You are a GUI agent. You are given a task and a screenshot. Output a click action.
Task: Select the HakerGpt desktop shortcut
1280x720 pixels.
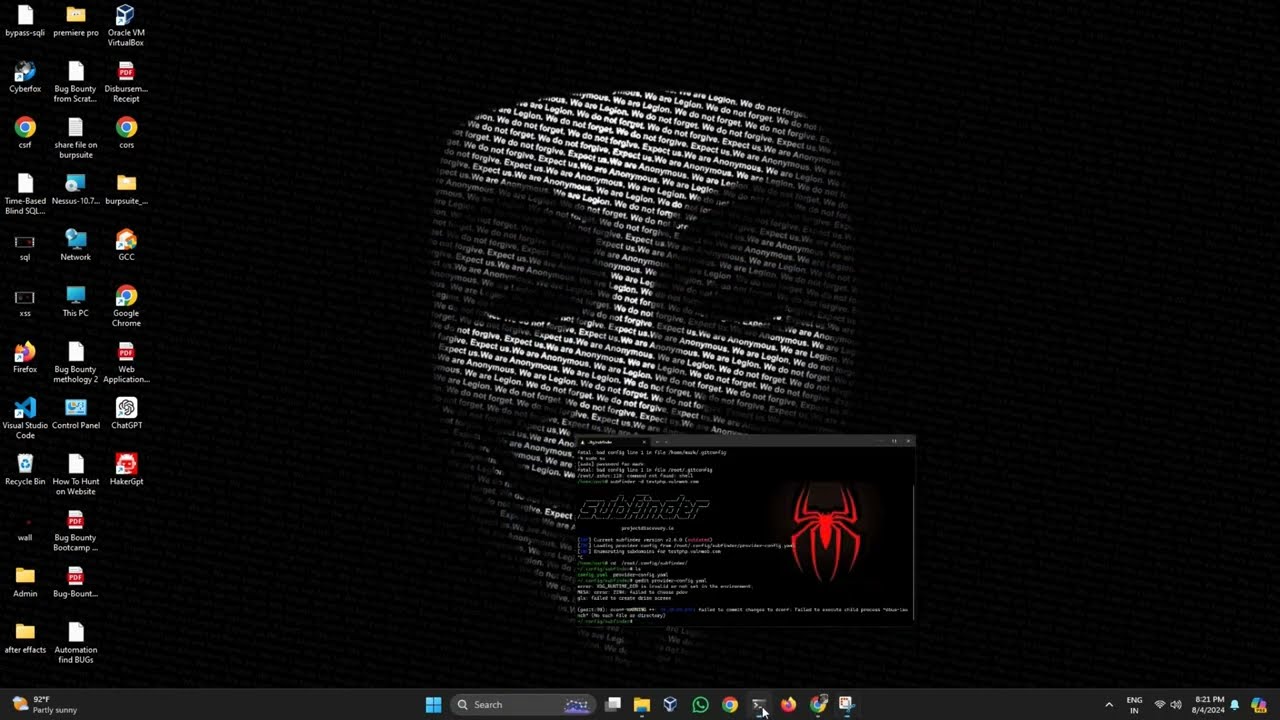[126, 470]
